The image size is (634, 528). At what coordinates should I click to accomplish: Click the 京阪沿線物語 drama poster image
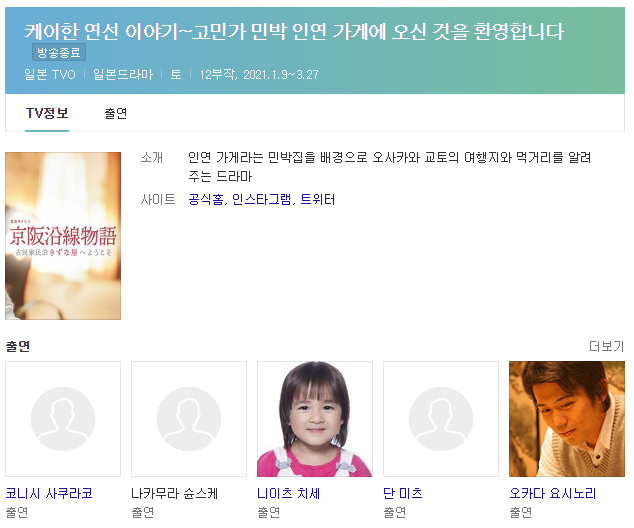pyautogui.click(x=63, y=236)
